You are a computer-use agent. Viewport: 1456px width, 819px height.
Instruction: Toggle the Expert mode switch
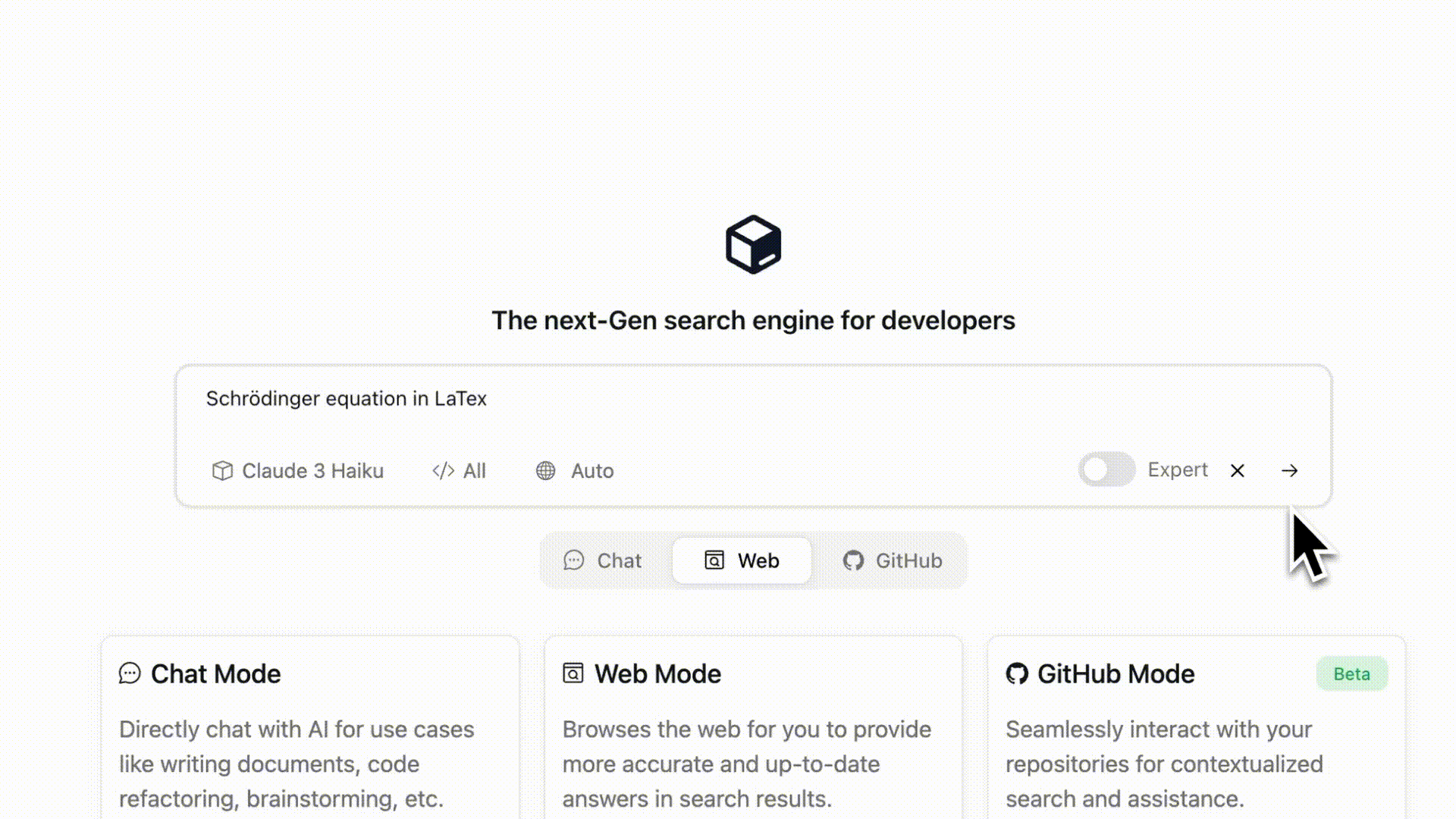coord(1106,470)
